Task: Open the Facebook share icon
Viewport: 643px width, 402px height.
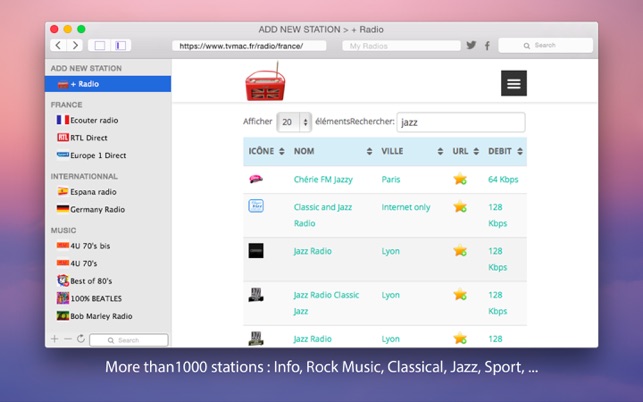Action: tap(487, 46)
